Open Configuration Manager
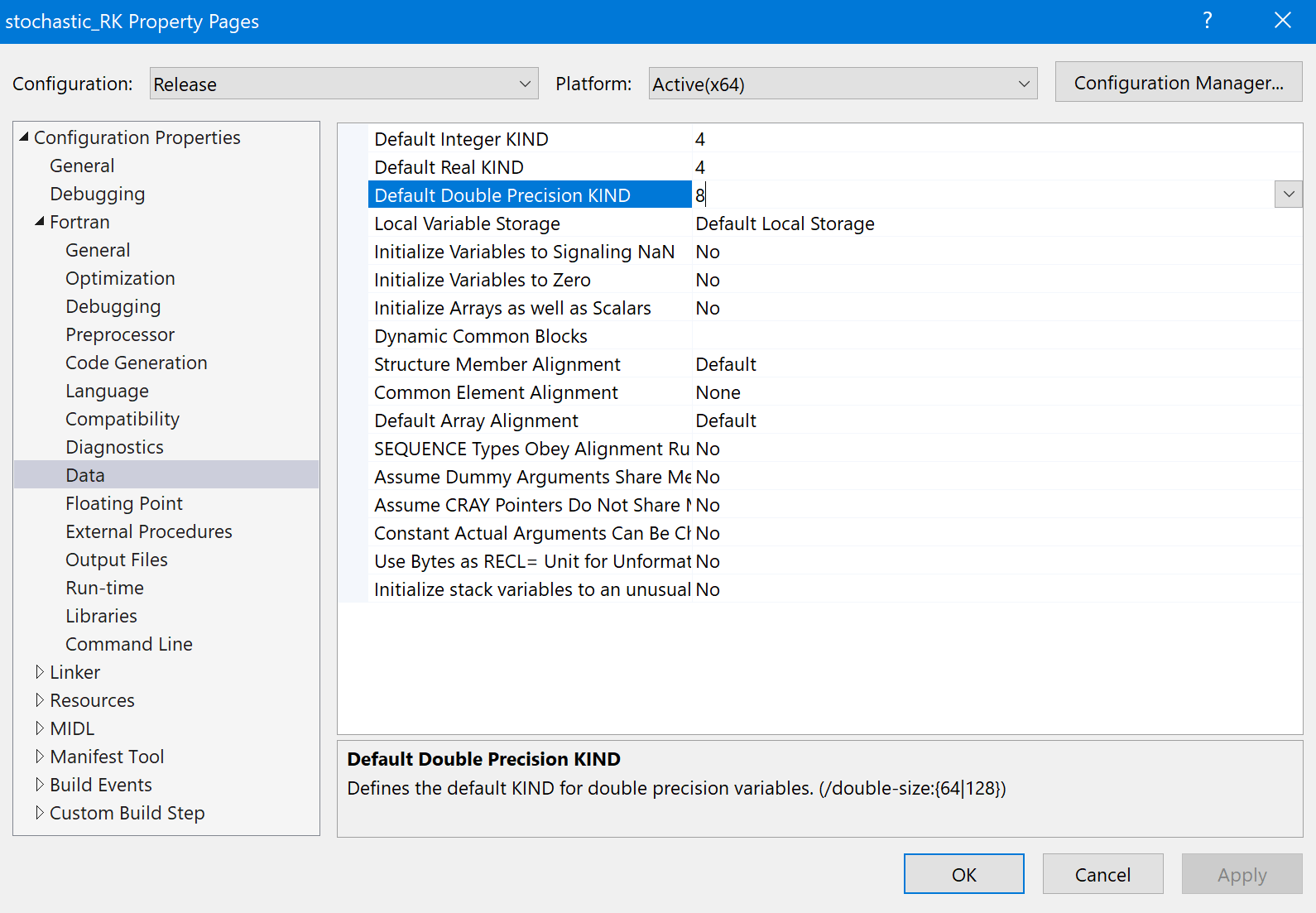1316x913 pixels. [1179, 82]
